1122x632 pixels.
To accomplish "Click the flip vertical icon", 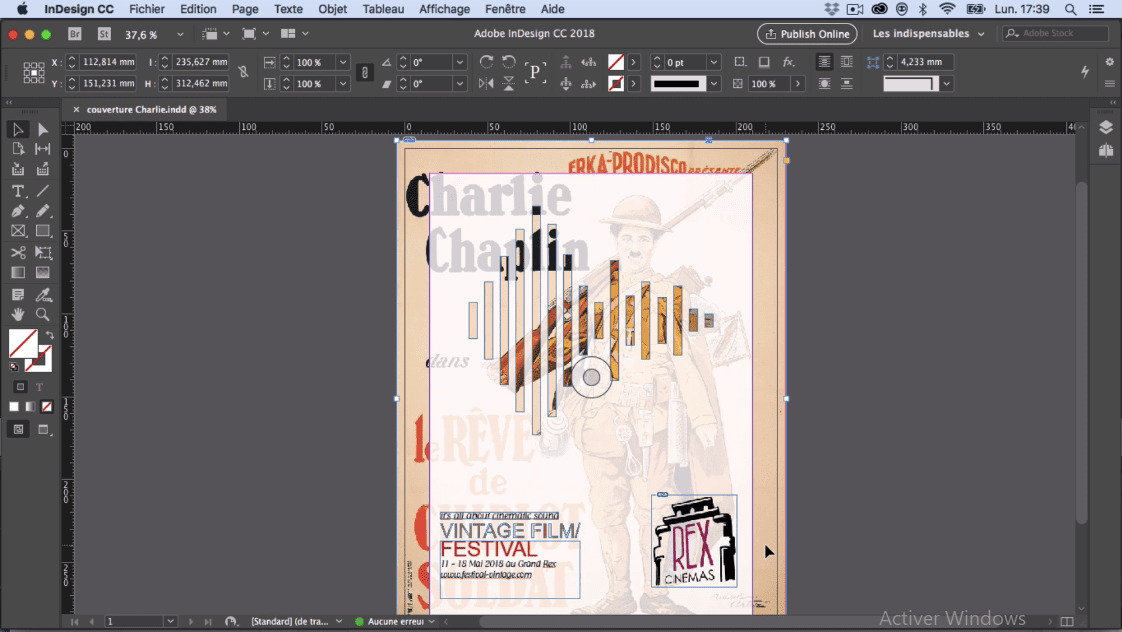I will click(509, 84).
